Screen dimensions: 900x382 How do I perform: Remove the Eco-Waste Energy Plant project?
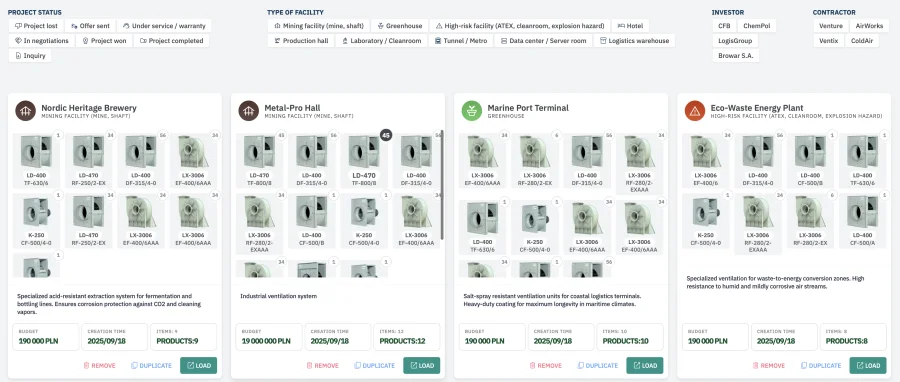[x=769, y=365]
